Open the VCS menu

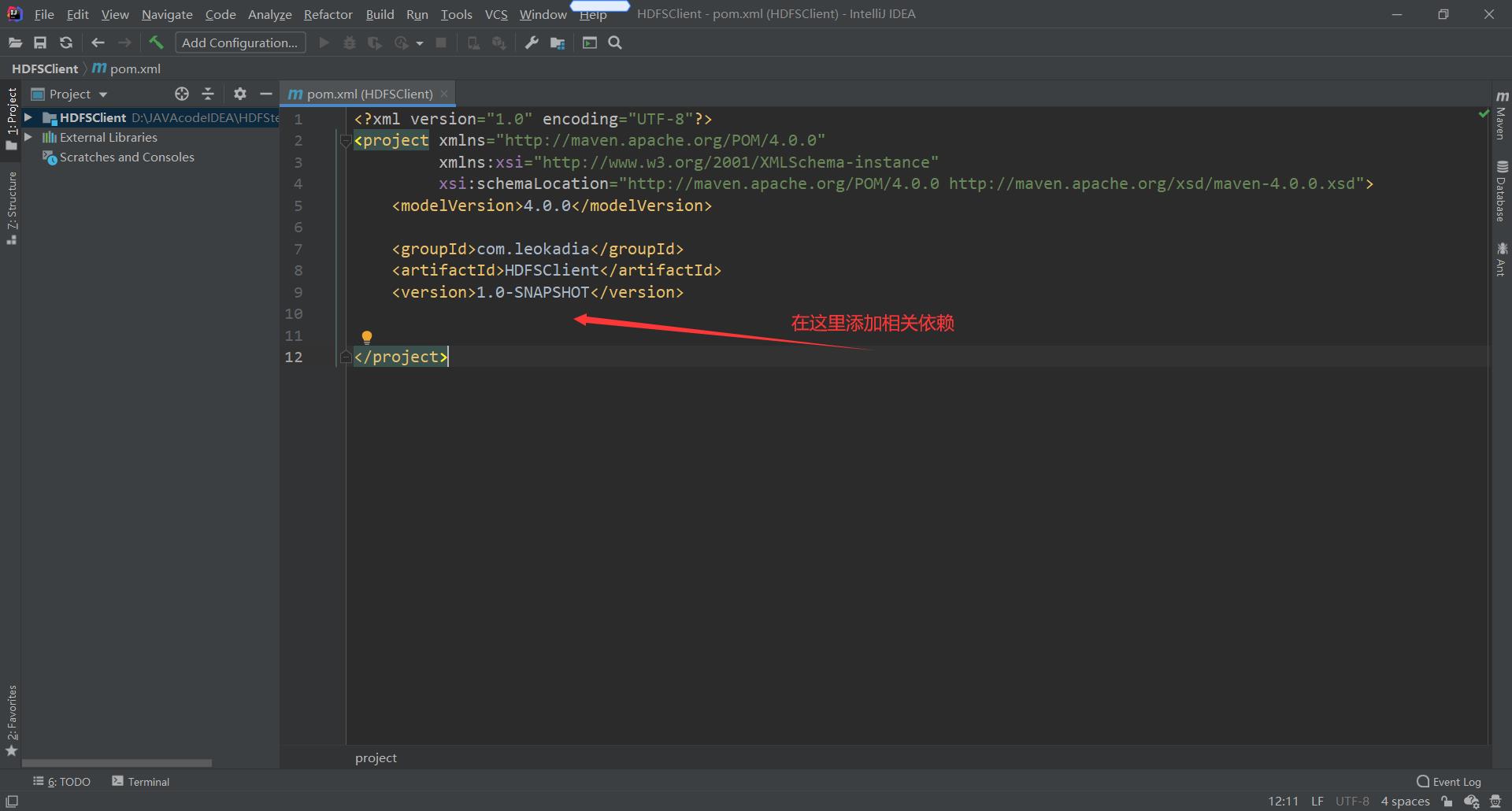[496, 14]
